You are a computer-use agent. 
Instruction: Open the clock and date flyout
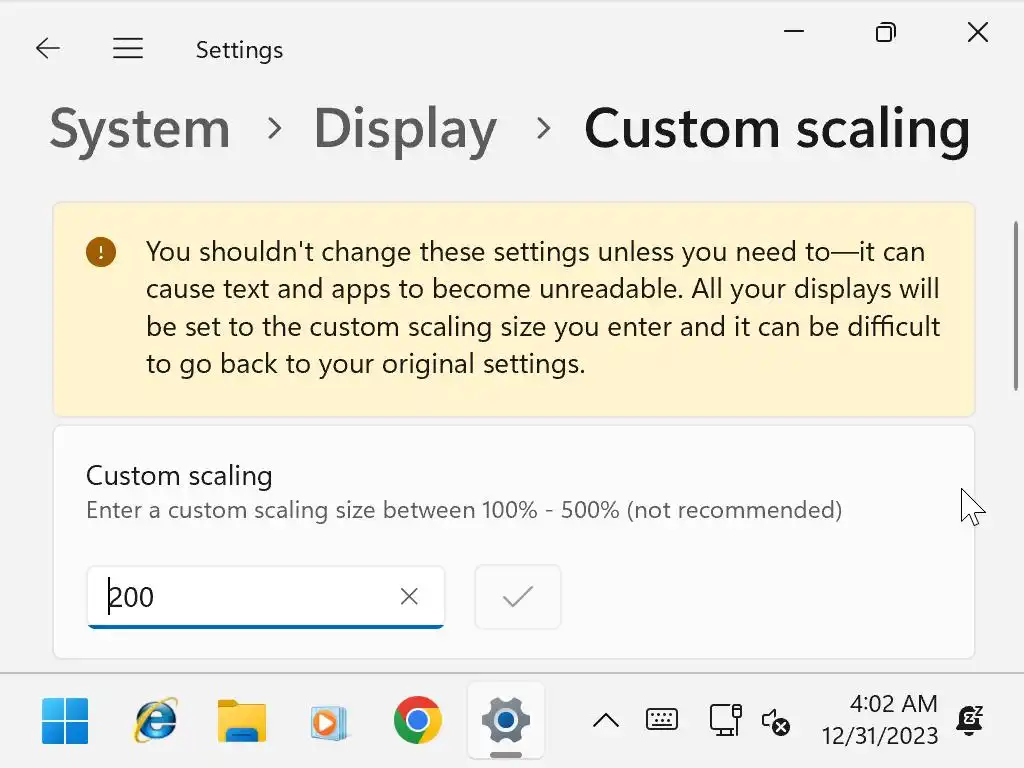point(880,720)
